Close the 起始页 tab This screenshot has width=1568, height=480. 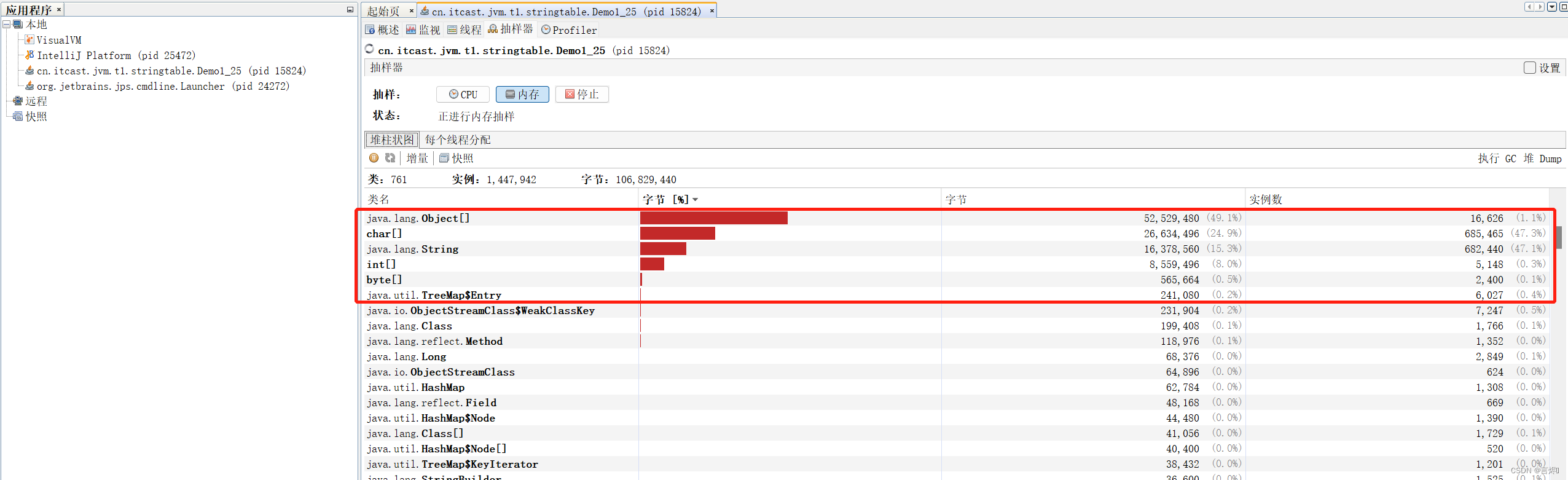(x=412, y=10)
